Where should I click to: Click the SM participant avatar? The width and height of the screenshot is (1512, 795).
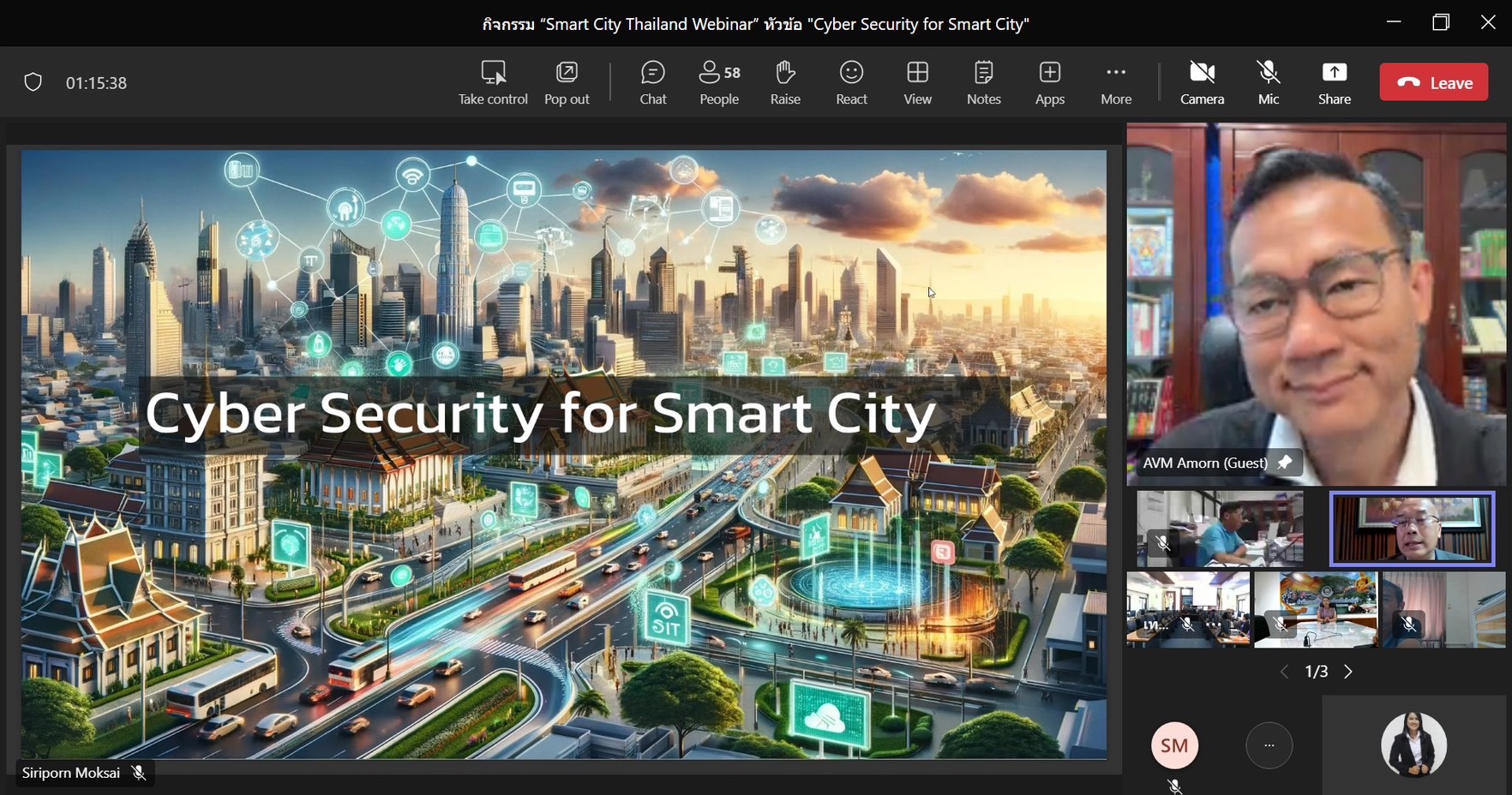click(1174, 745)
